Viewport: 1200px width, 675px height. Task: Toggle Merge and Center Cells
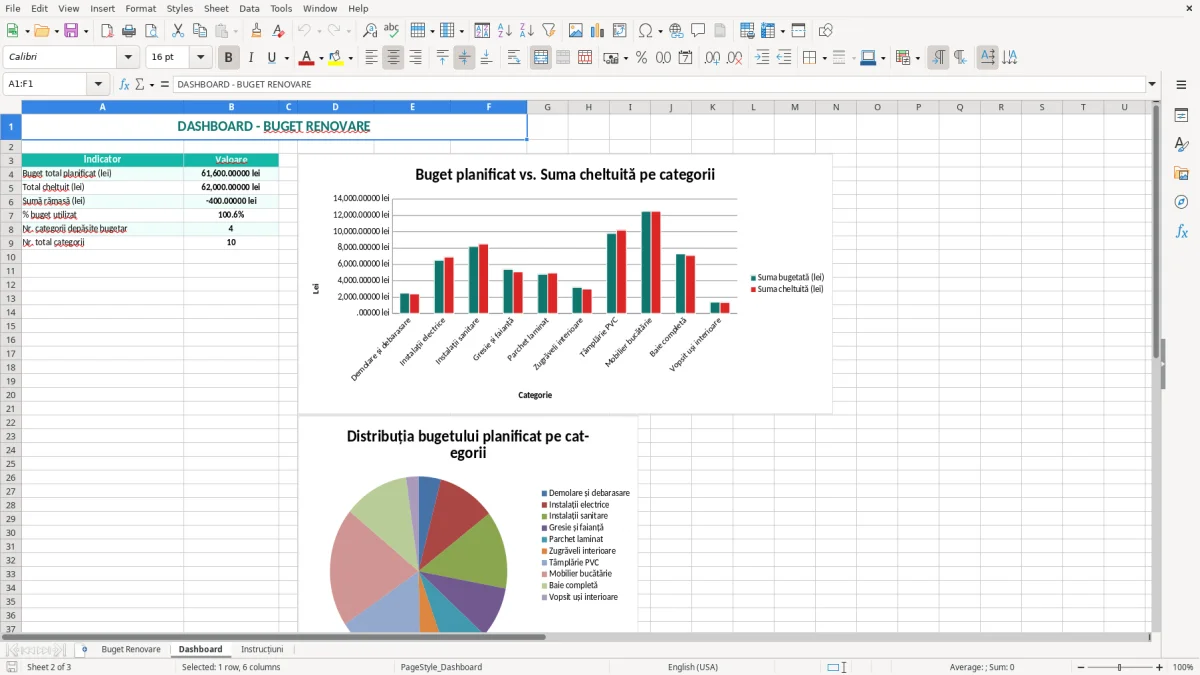(x=541, y=58)
